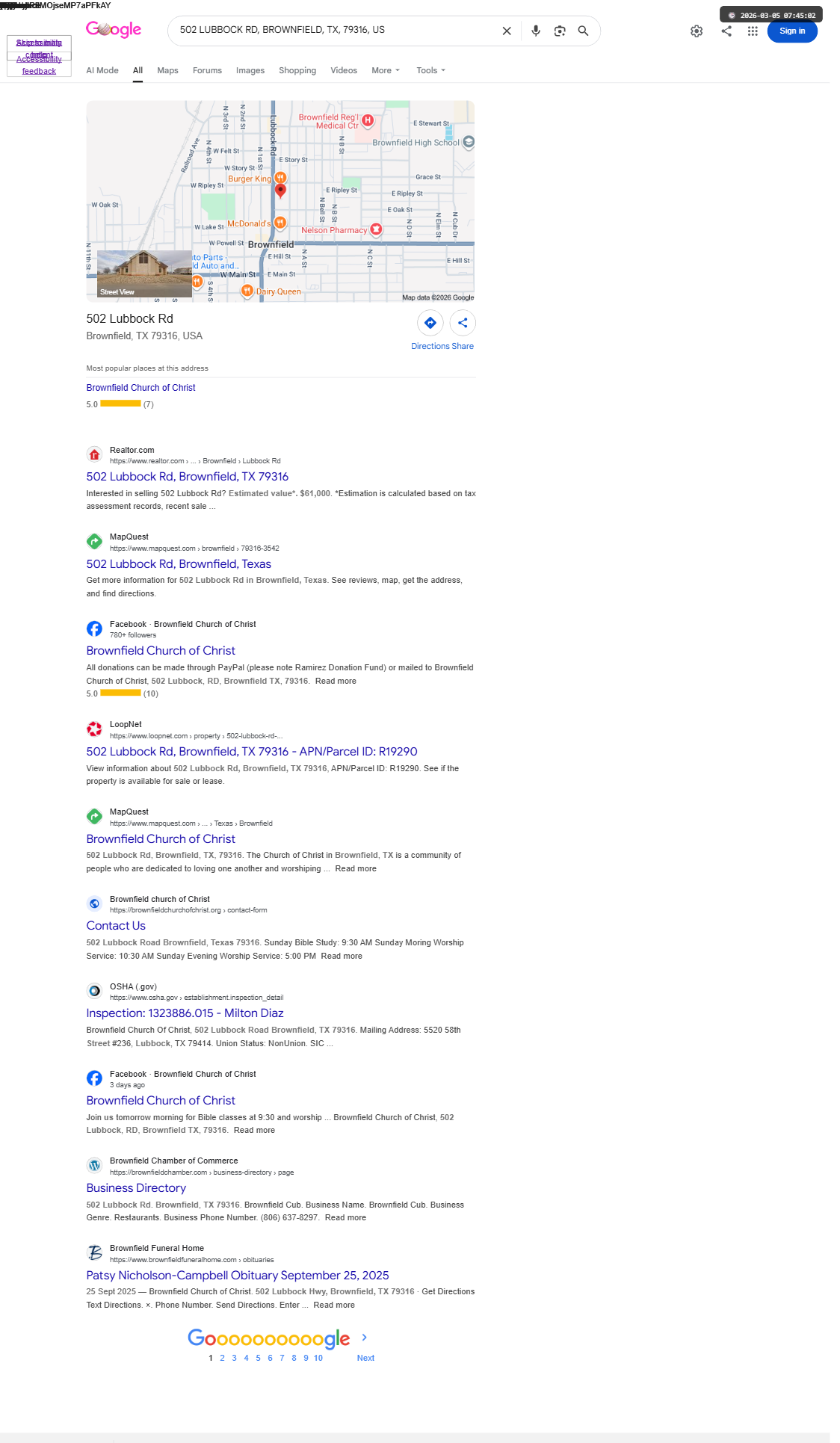Click McDonald's pin on map
The image size is (840, 1443).
[280, 223]
